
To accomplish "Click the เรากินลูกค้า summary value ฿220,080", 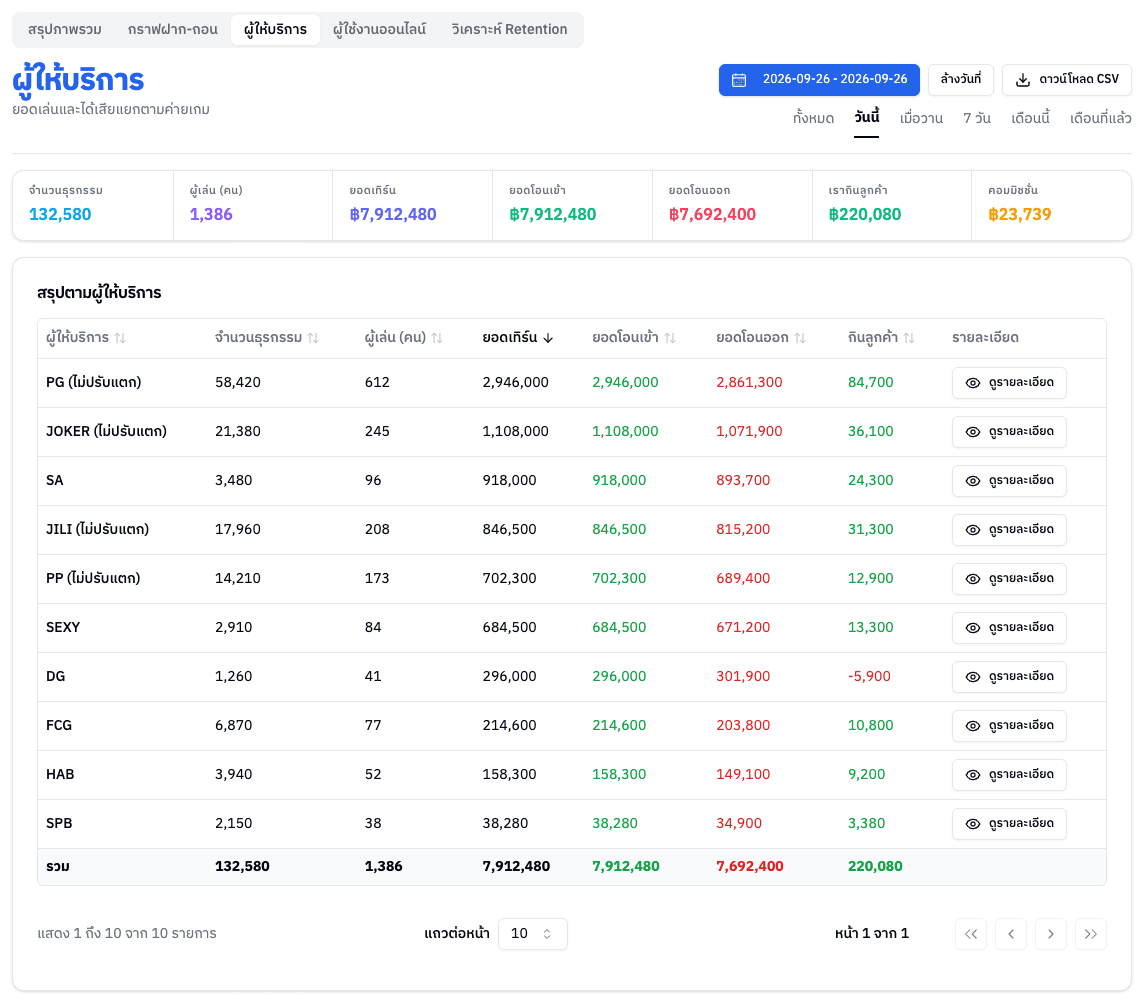I will pyautogui.click(x=865, y=214).
